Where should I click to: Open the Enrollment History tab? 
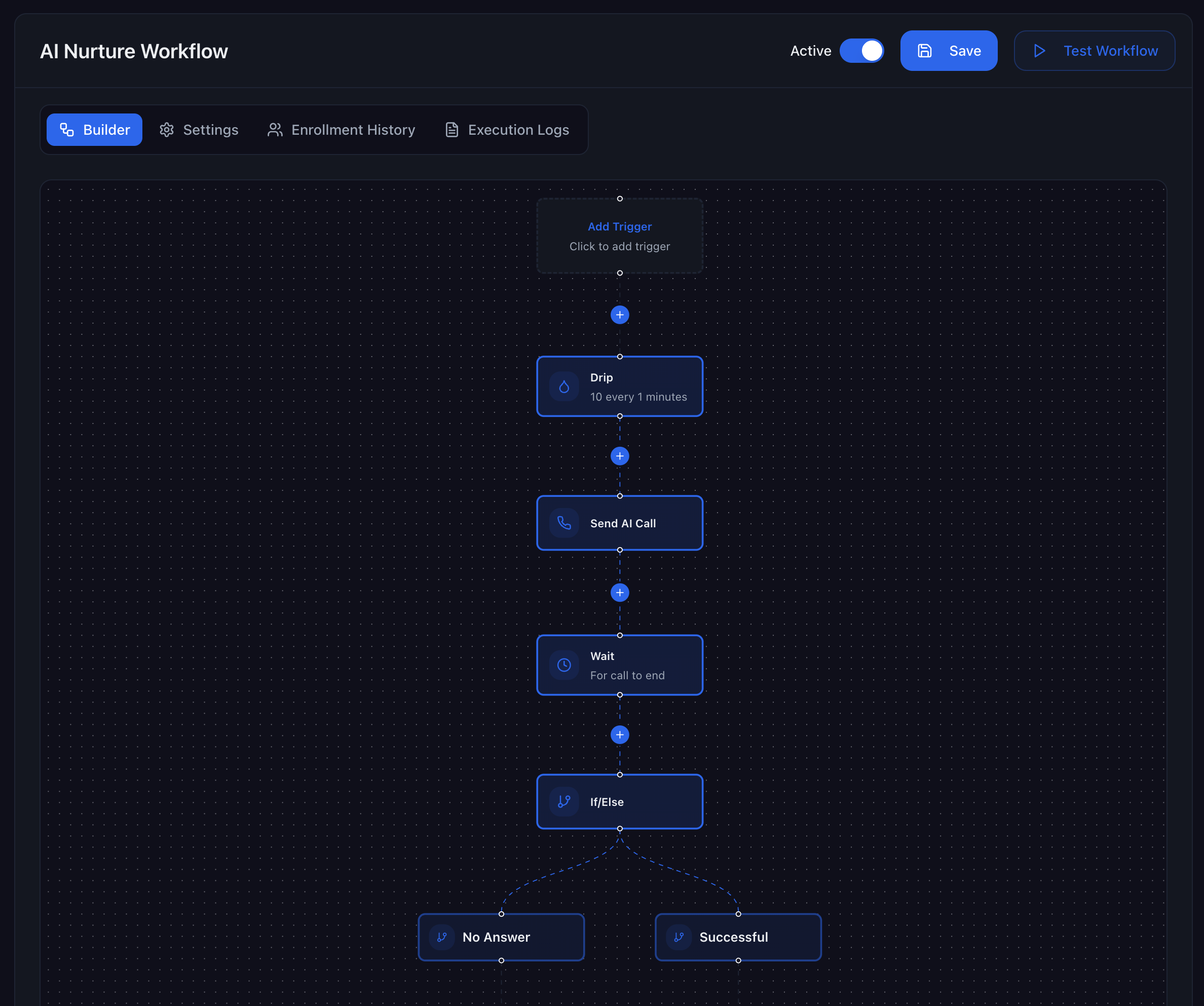pyautogui.click(x=342, y=130)
